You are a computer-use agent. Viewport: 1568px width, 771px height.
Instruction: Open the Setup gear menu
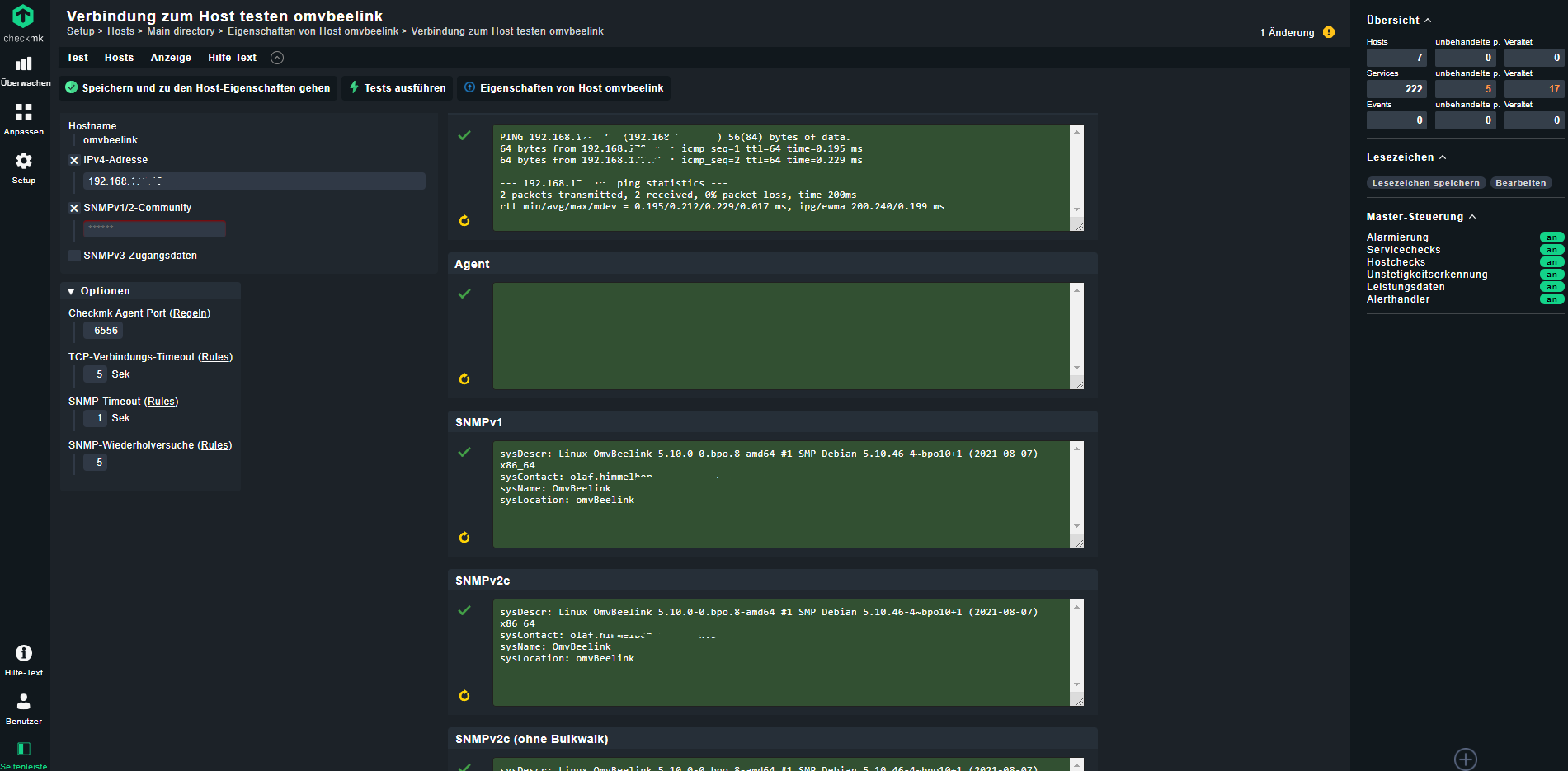click(24, 168)
